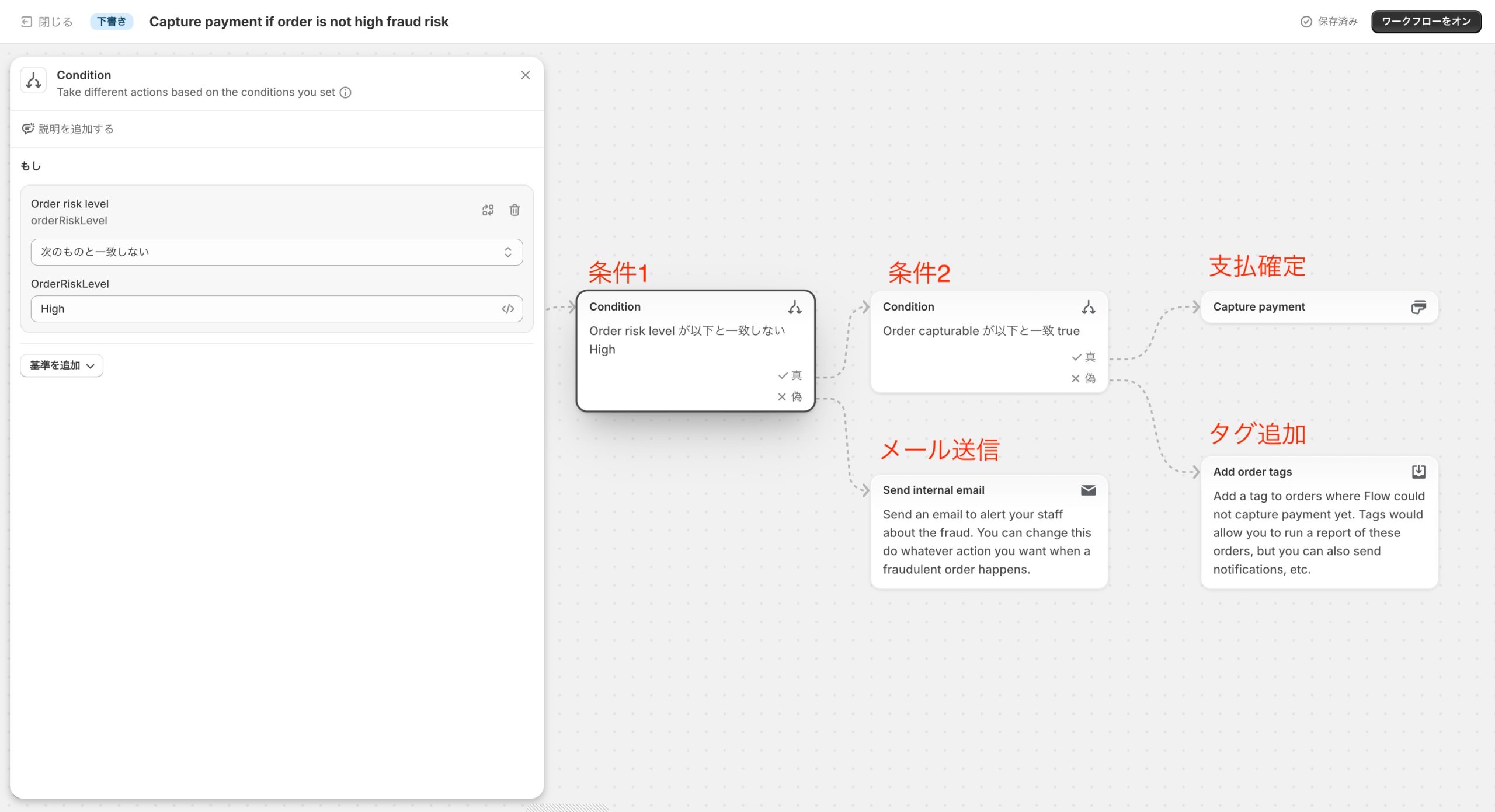Click the Condition branch icon in side panel
This screenshot has height=812, width=1495.
coord(33,81)
